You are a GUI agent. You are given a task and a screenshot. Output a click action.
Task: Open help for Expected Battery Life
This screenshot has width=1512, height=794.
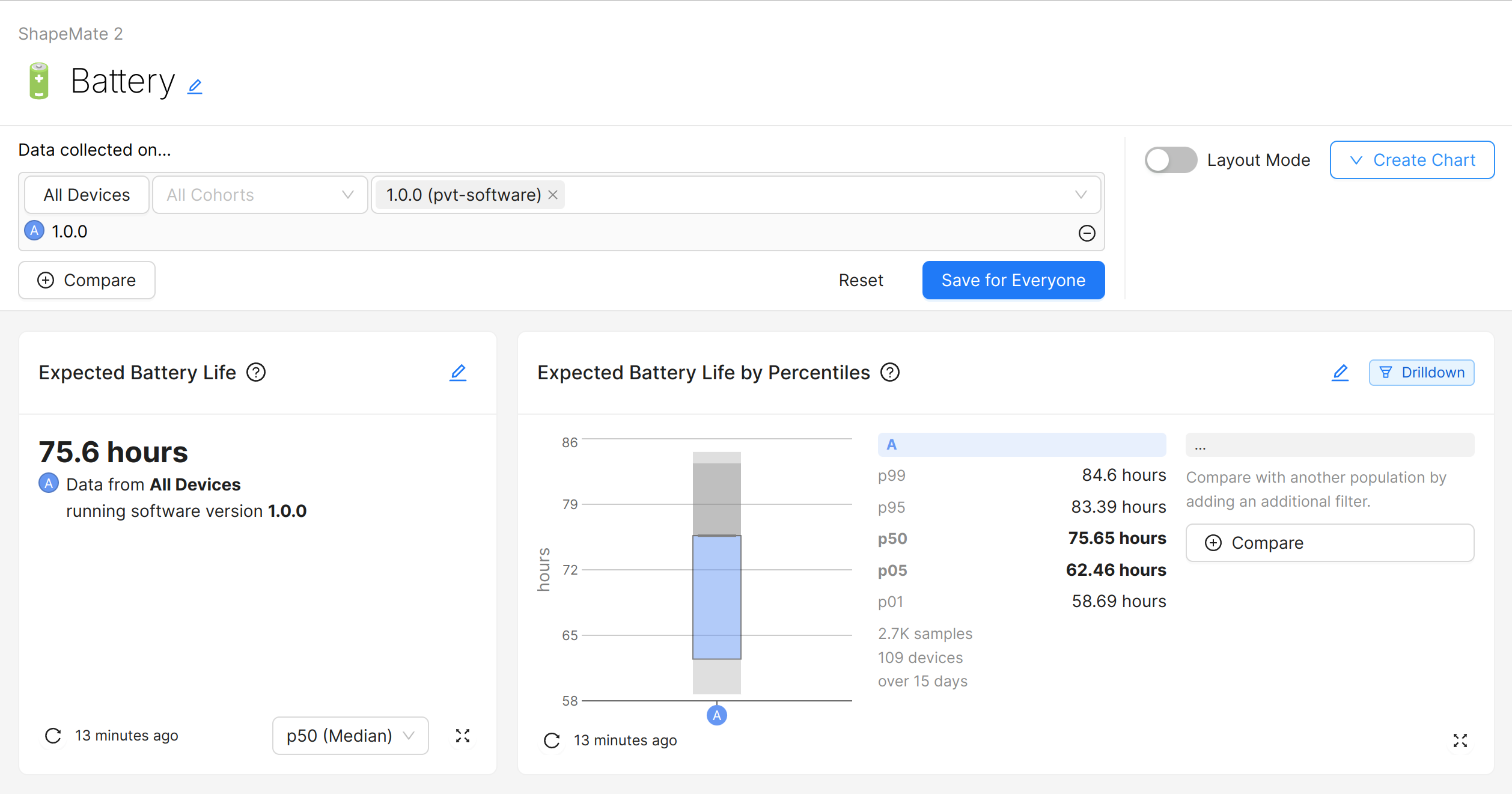pyautogui.click(x=255, y=372)
